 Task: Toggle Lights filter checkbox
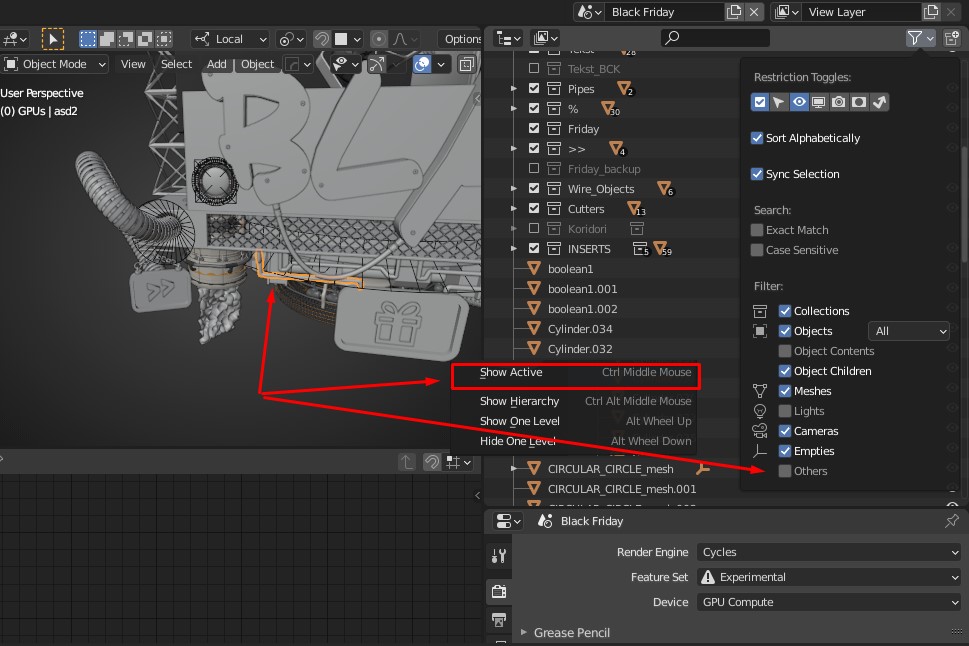point(785,411)
